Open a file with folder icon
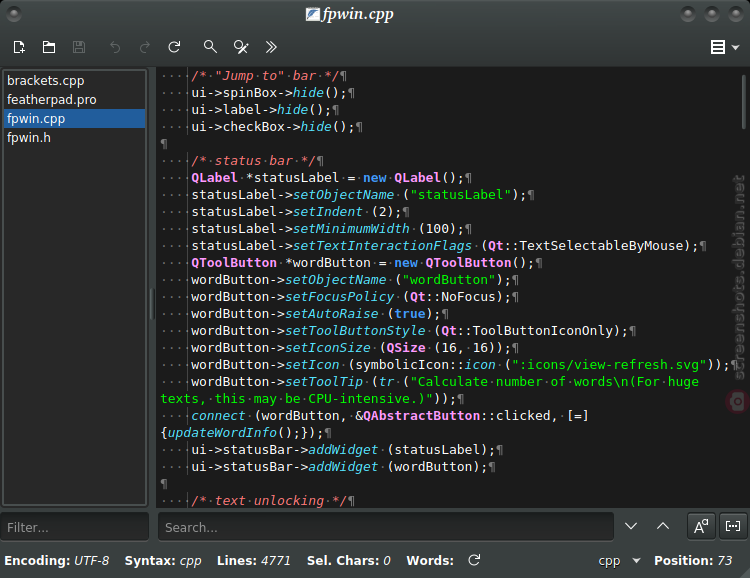Viewport: 750px width, 578px height. click(49, 47)
